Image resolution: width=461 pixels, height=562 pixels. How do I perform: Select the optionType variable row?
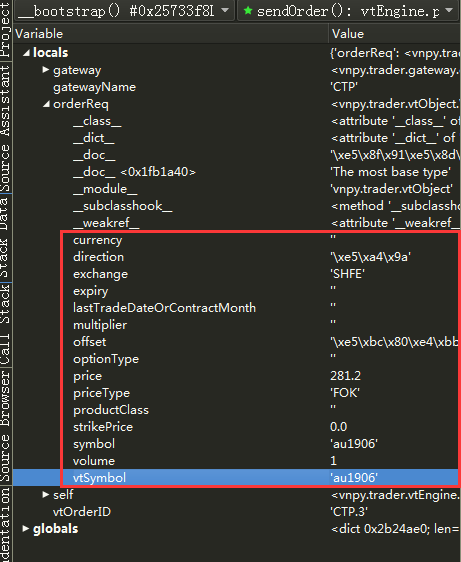pyautogui.click(x=237, y=359)
